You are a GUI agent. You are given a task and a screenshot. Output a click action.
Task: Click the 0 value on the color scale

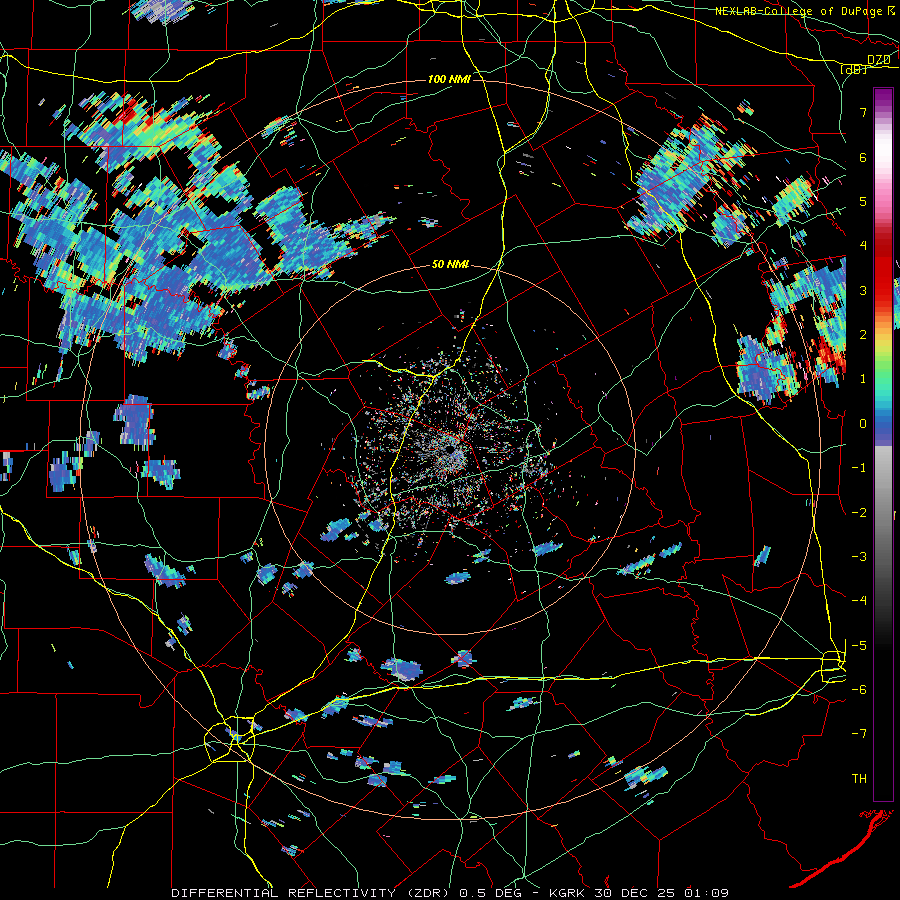pos(863,424)
